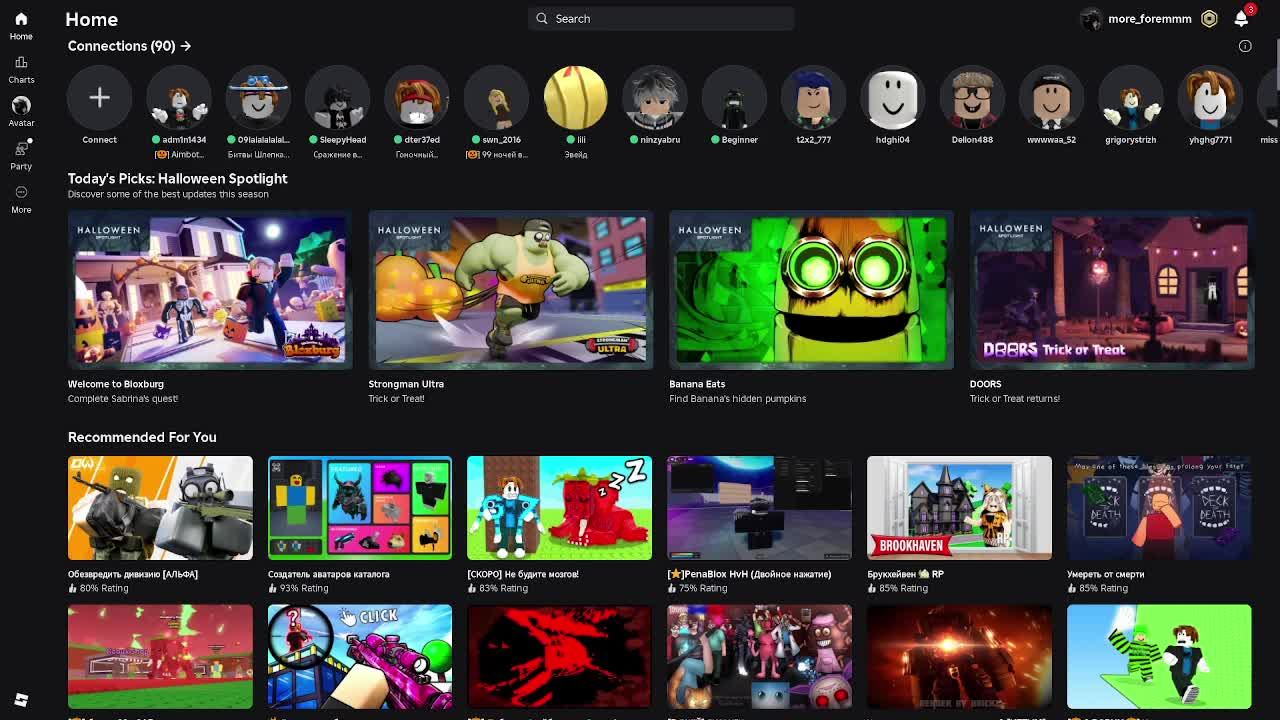Open the Welcome to Bloxburg thumbnail

210,290
